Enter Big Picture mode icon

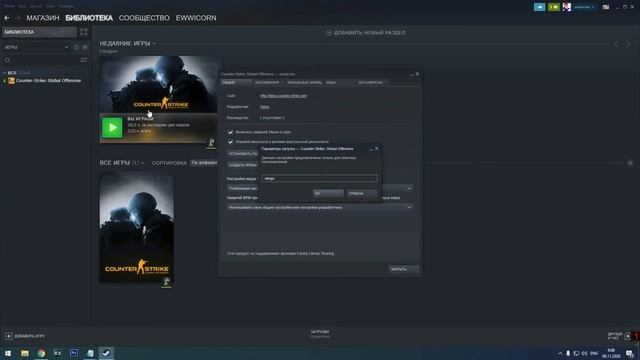tap(606, 7)
